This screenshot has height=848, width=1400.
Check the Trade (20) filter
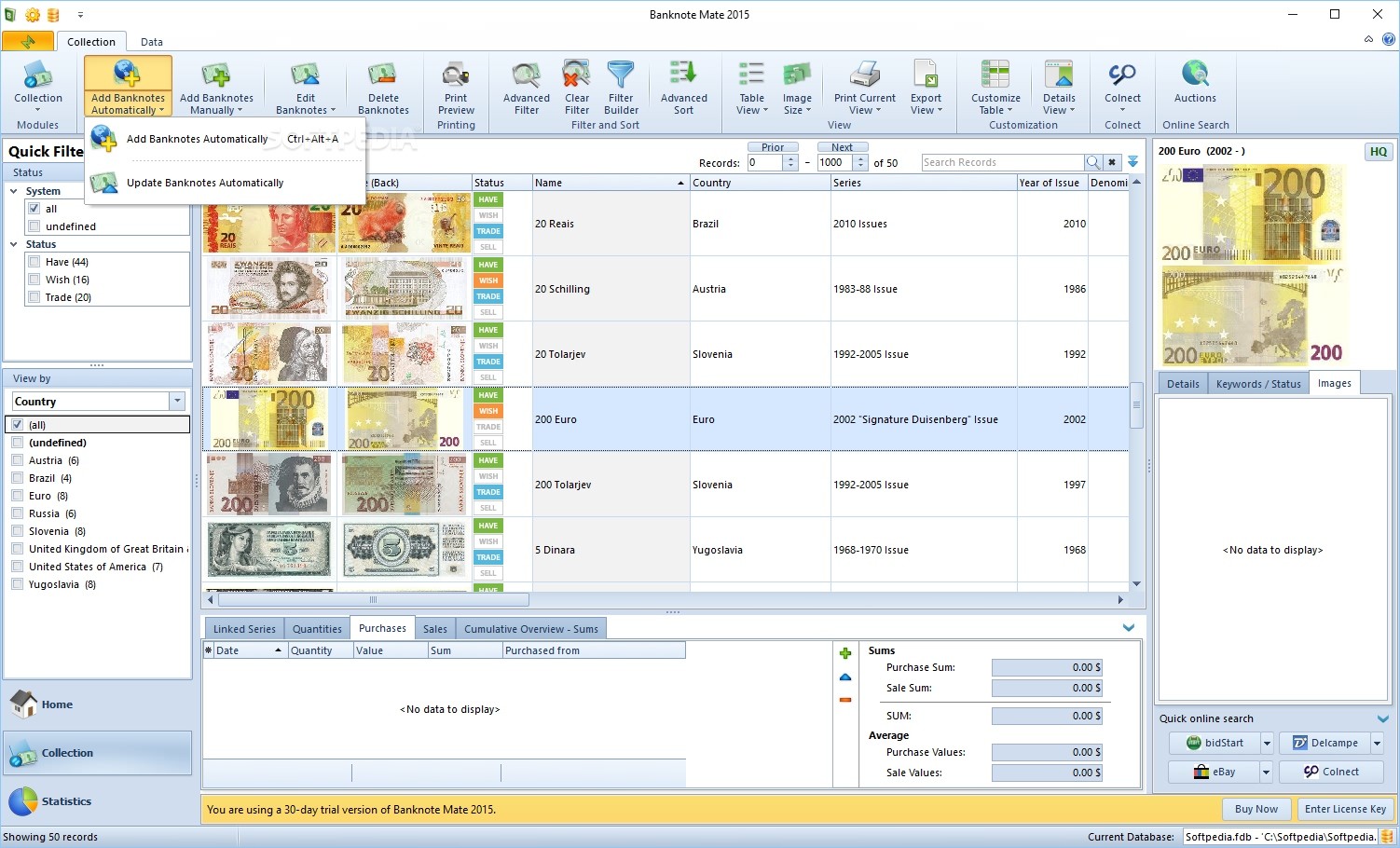click(34, 297)
